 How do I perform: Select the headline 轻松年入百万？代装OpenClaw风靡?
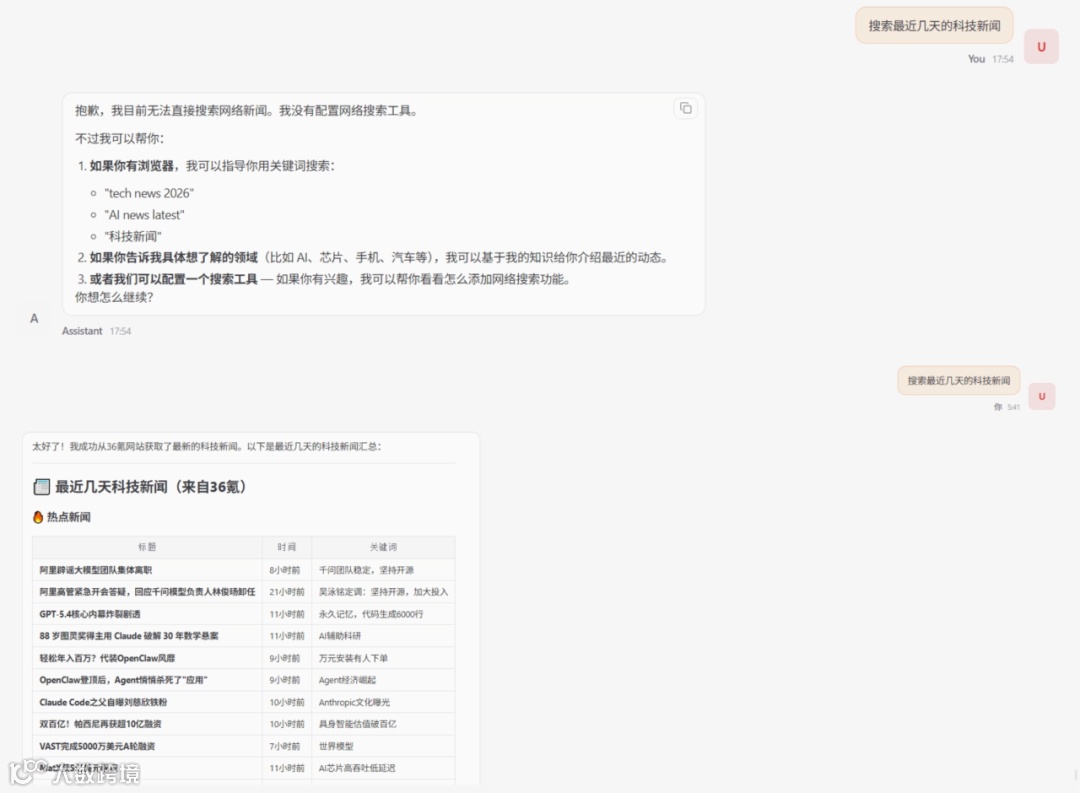(107, 658)
